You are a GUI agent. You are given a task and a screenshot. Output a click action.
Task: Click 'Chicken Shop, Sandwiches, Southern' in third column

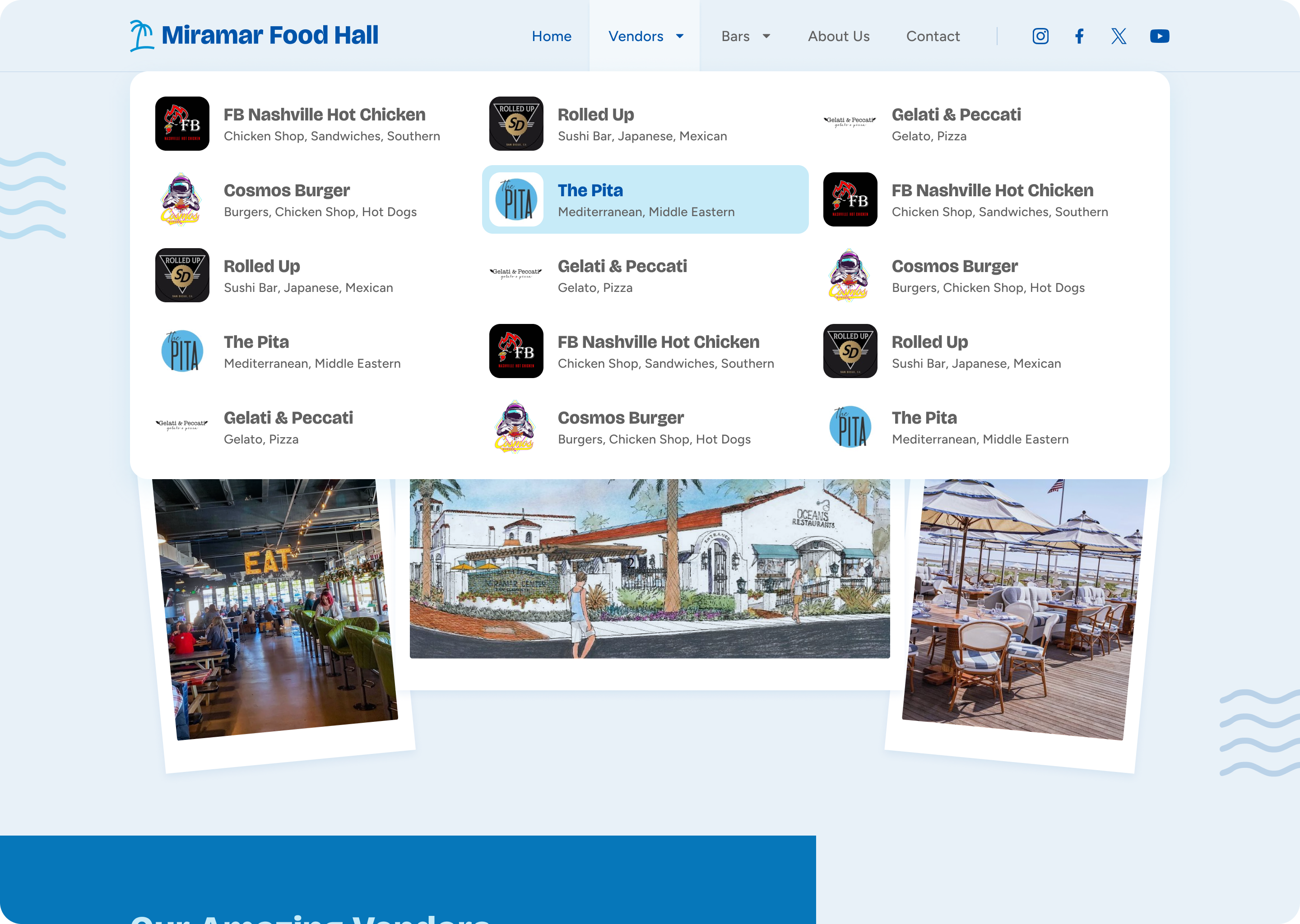tap(1000, 212)
